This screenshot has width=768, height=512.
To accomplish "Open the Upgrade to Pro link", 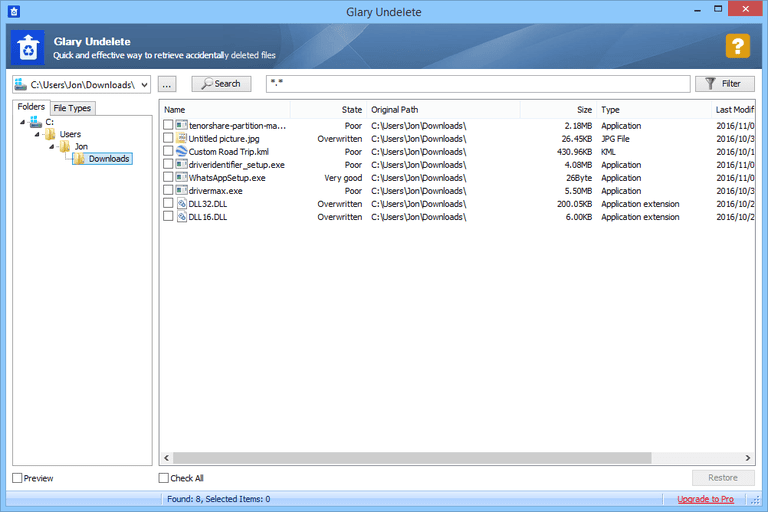I will click(705, 499).
